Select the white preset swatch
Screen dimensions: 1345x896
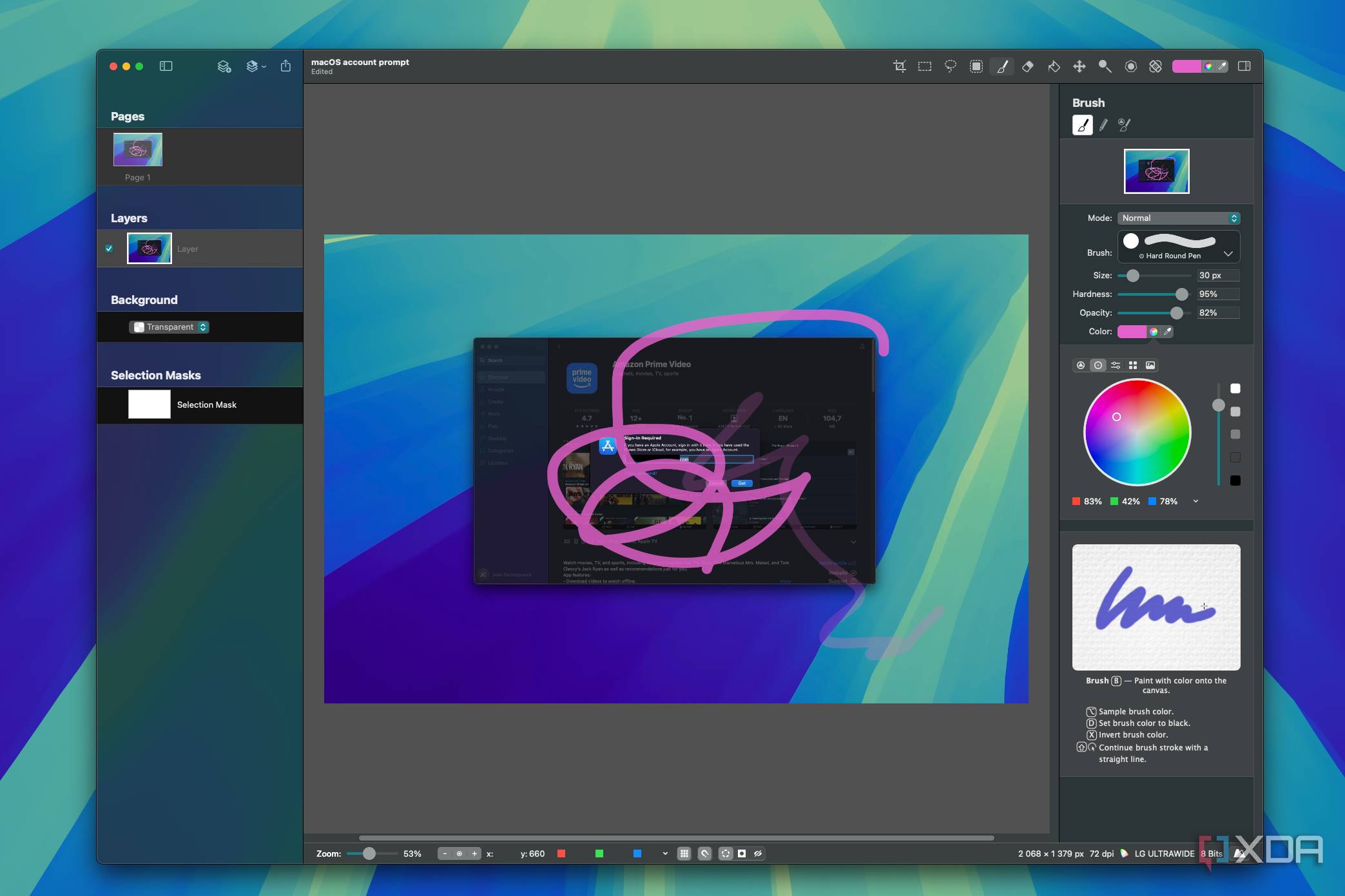[1235, 388]
